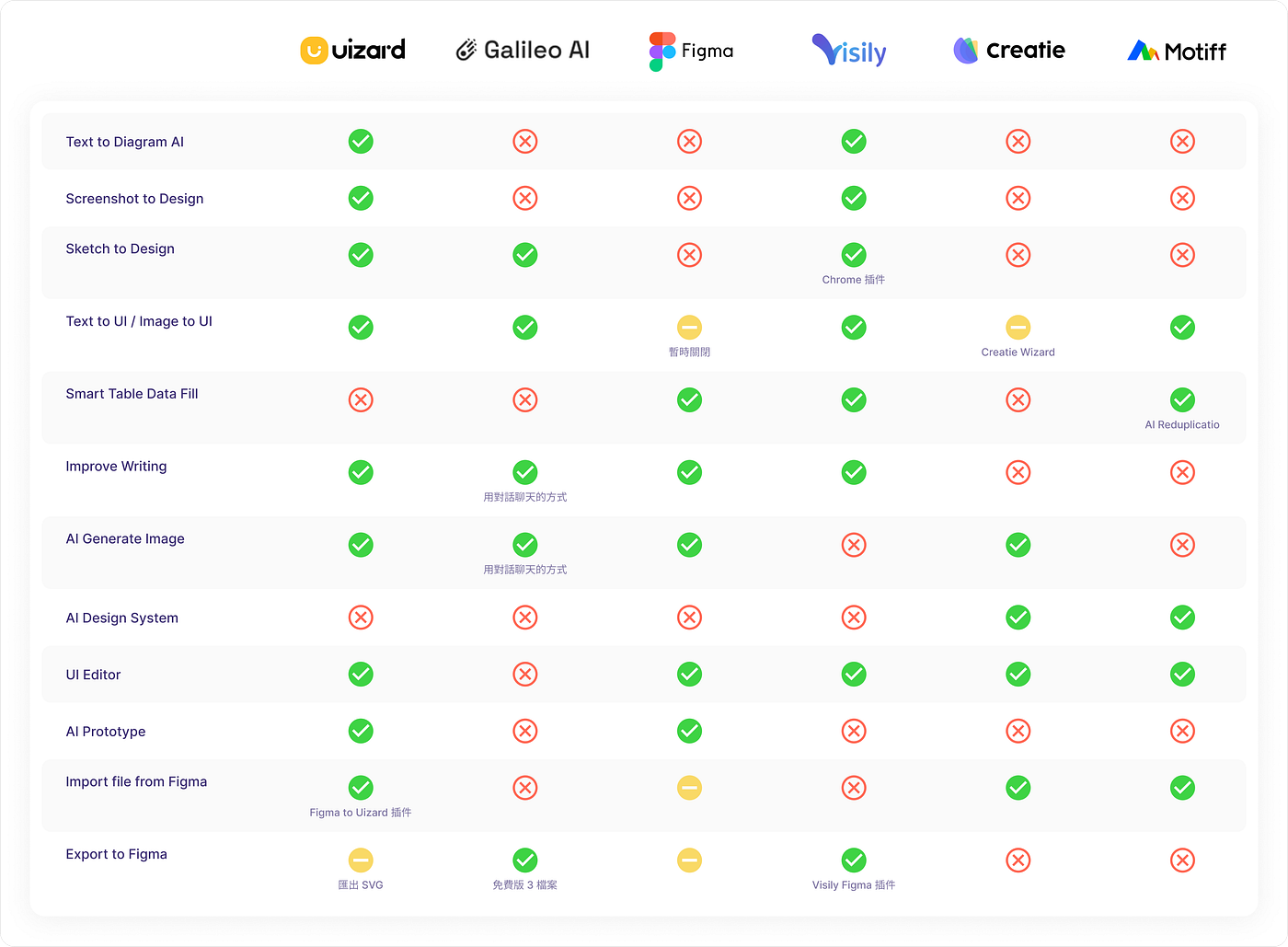Click Galileo AI's green check for Export to Figma
Image resolution: width=1288 pixels, height=947 pixels.
pos(525,860)
